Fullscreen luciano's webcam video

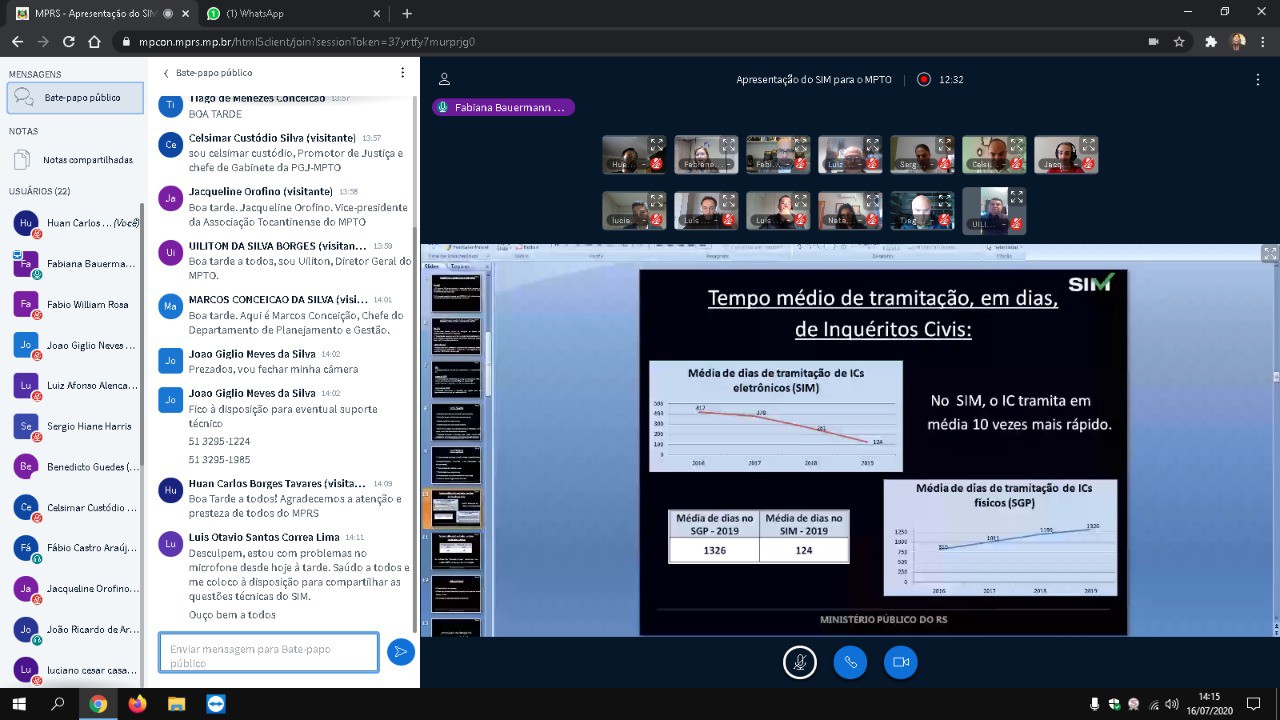(657, 201)
